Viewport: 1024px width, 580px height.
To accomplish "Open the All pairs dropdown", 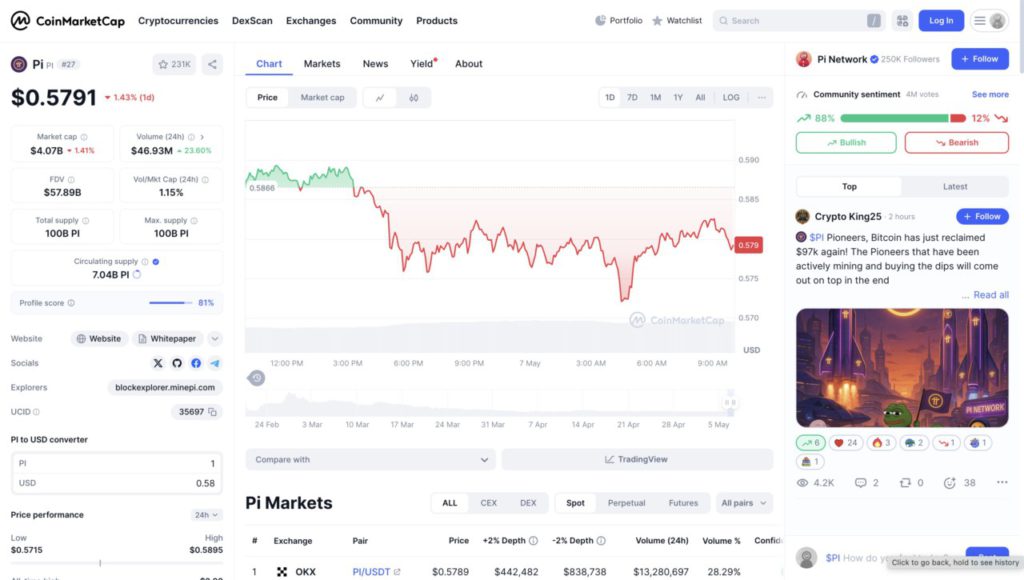I will [745, 503].
